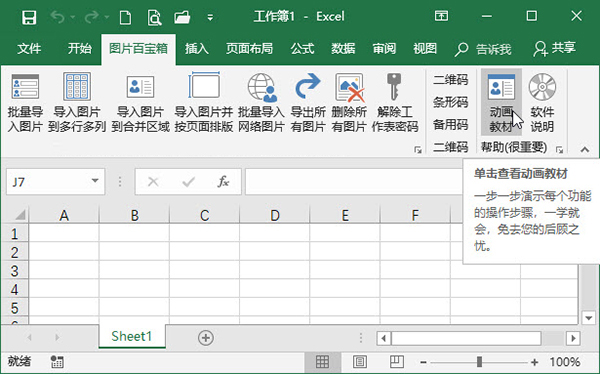
Task: Collapse the ribbon with the chevron
Action: coord(584,150)
